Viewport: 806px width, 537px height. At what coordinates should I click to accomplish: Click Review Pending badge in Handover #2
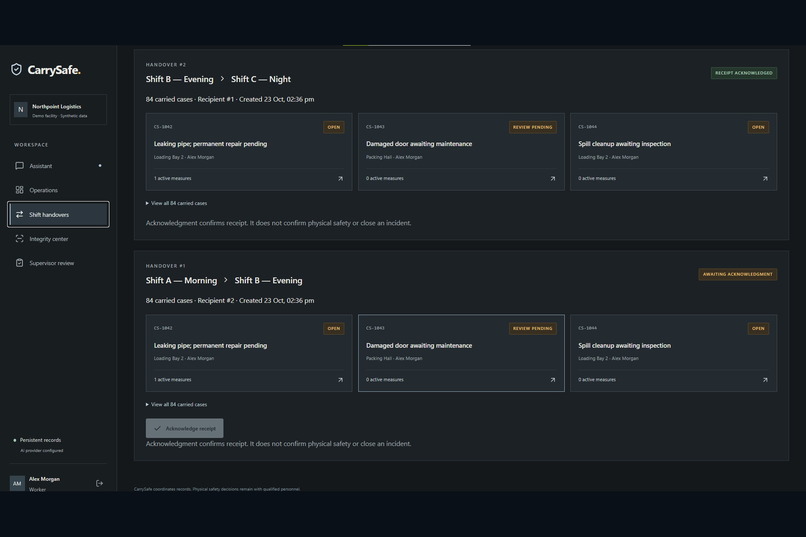(x=533, y=127)
